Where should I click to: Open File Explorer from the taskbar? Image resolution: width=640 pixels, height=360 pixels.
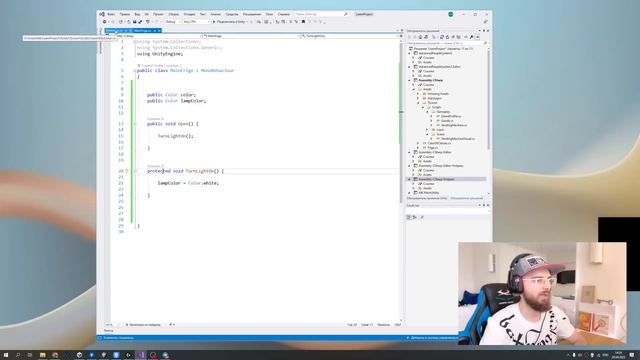(42, 355)
